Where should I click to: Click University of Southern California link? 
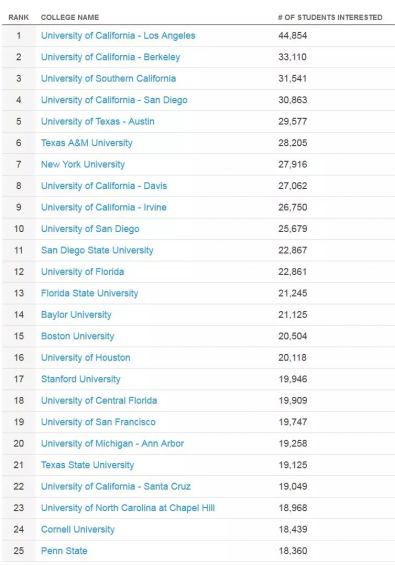tap(108, 79)
